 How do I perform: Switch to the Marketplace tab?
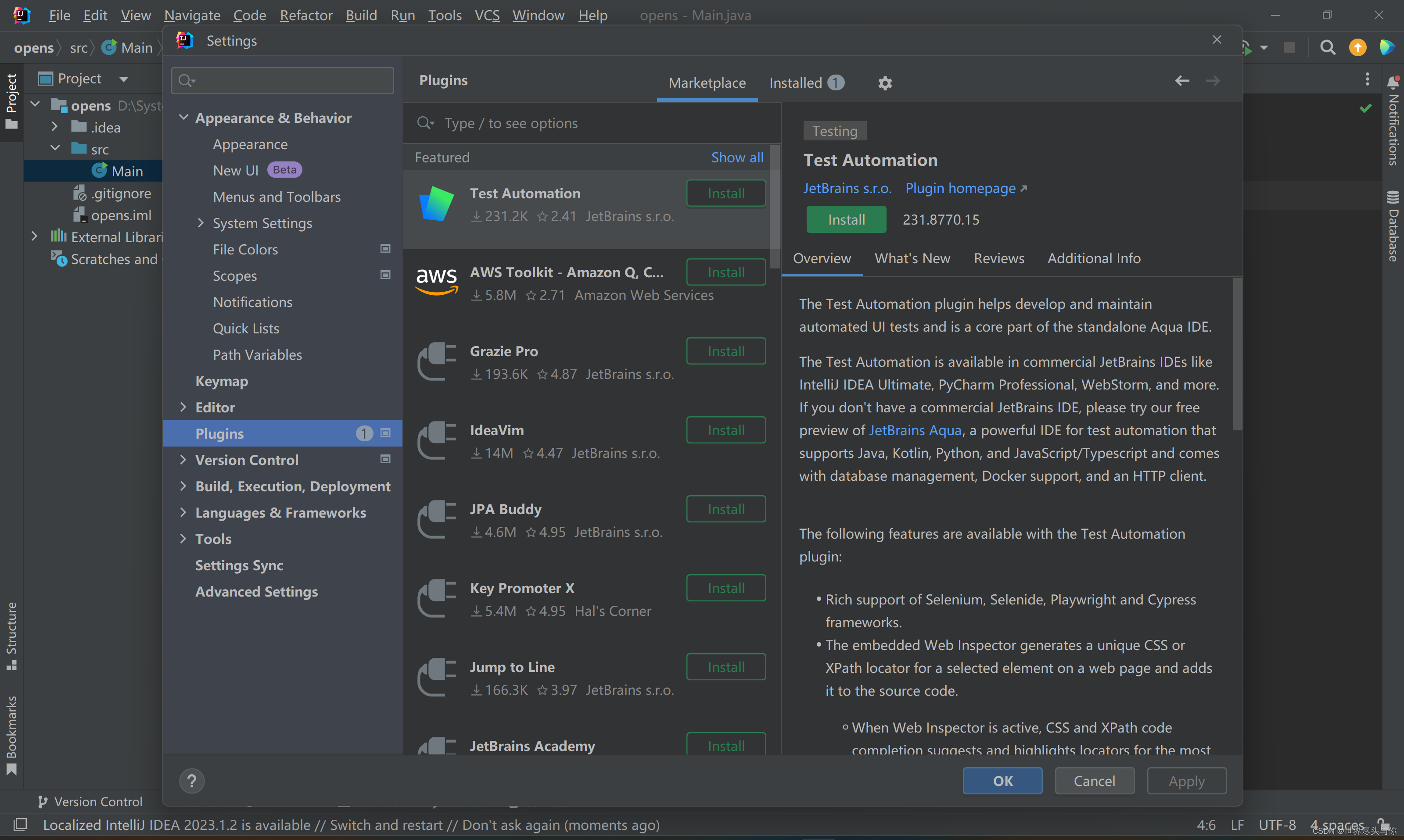tap(707, 83)
